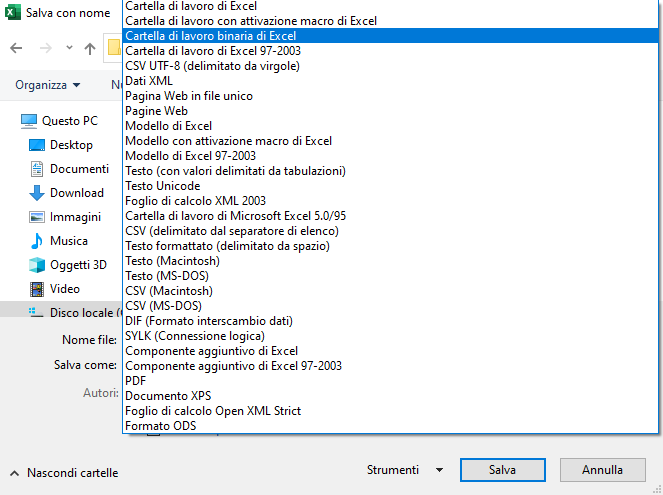663x495 pixels.
Task: Choose Componente aggiuntivo di Excel
Action: (390, 351)
